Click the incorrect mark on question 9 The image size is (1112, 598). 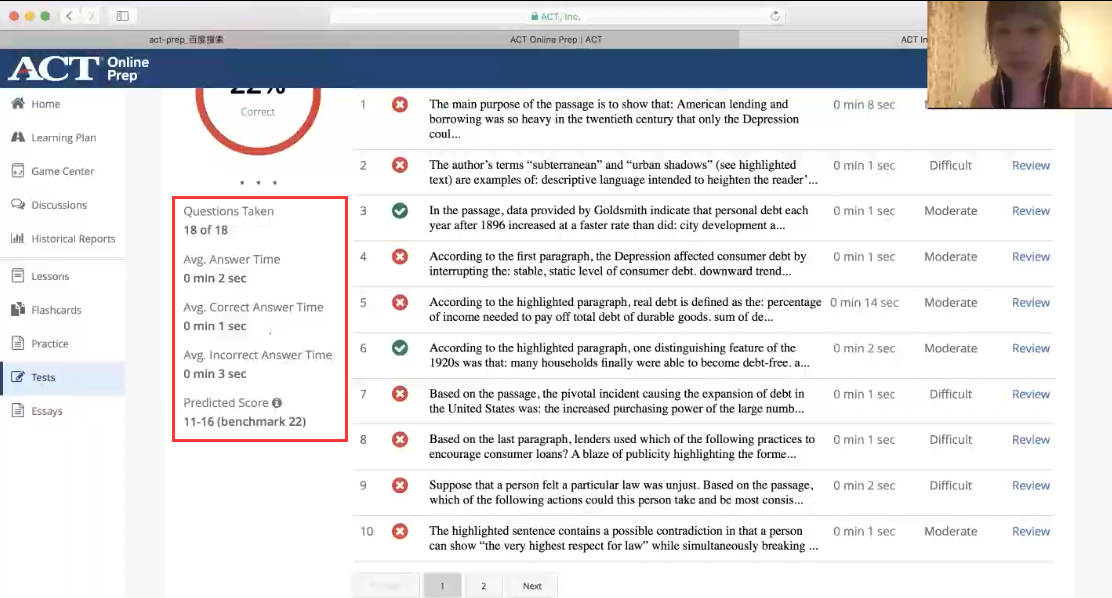coord(400,485)
